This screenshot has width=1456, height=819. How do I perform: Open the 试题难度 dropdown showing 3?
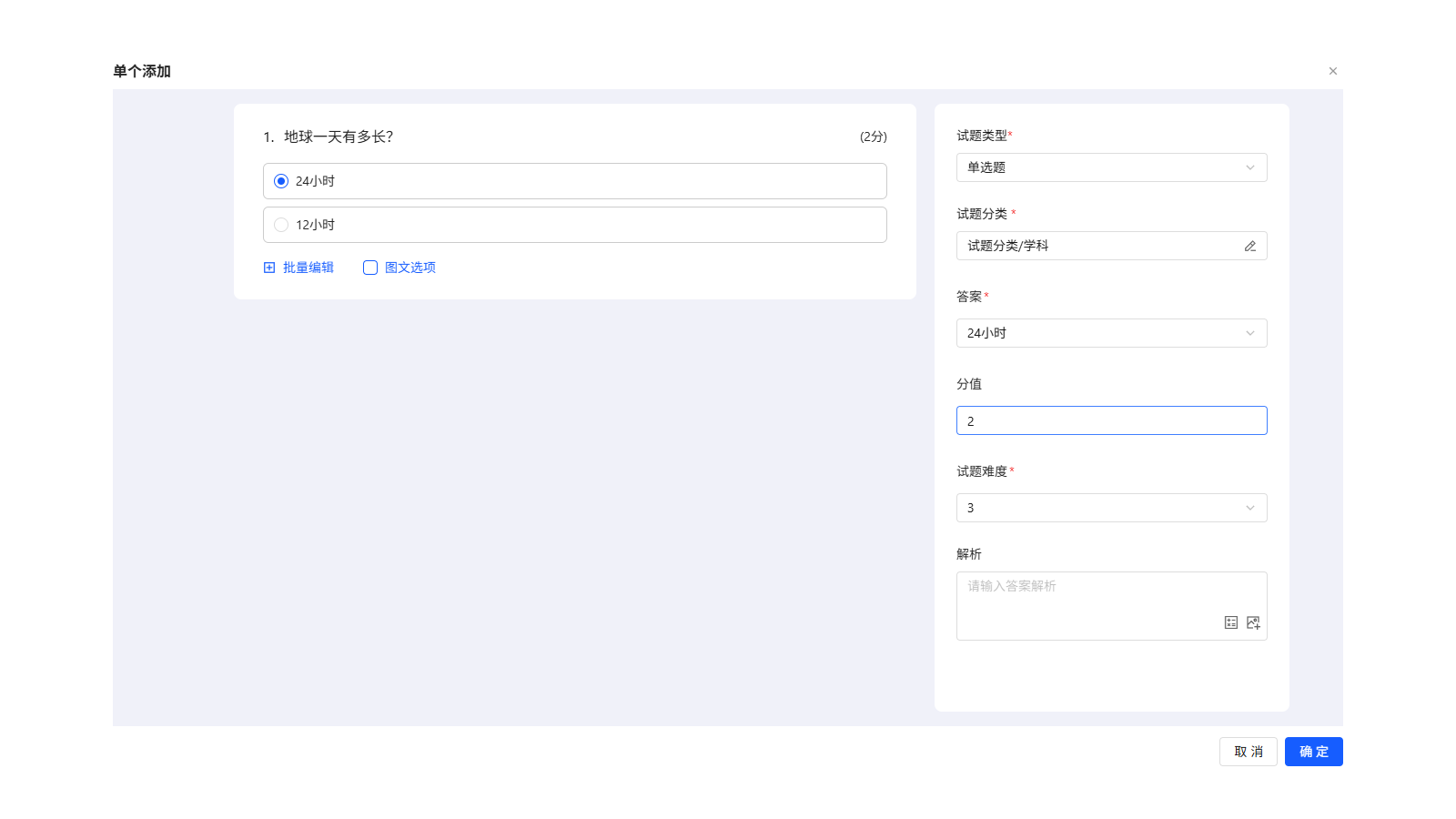[x=1110, y=508]
